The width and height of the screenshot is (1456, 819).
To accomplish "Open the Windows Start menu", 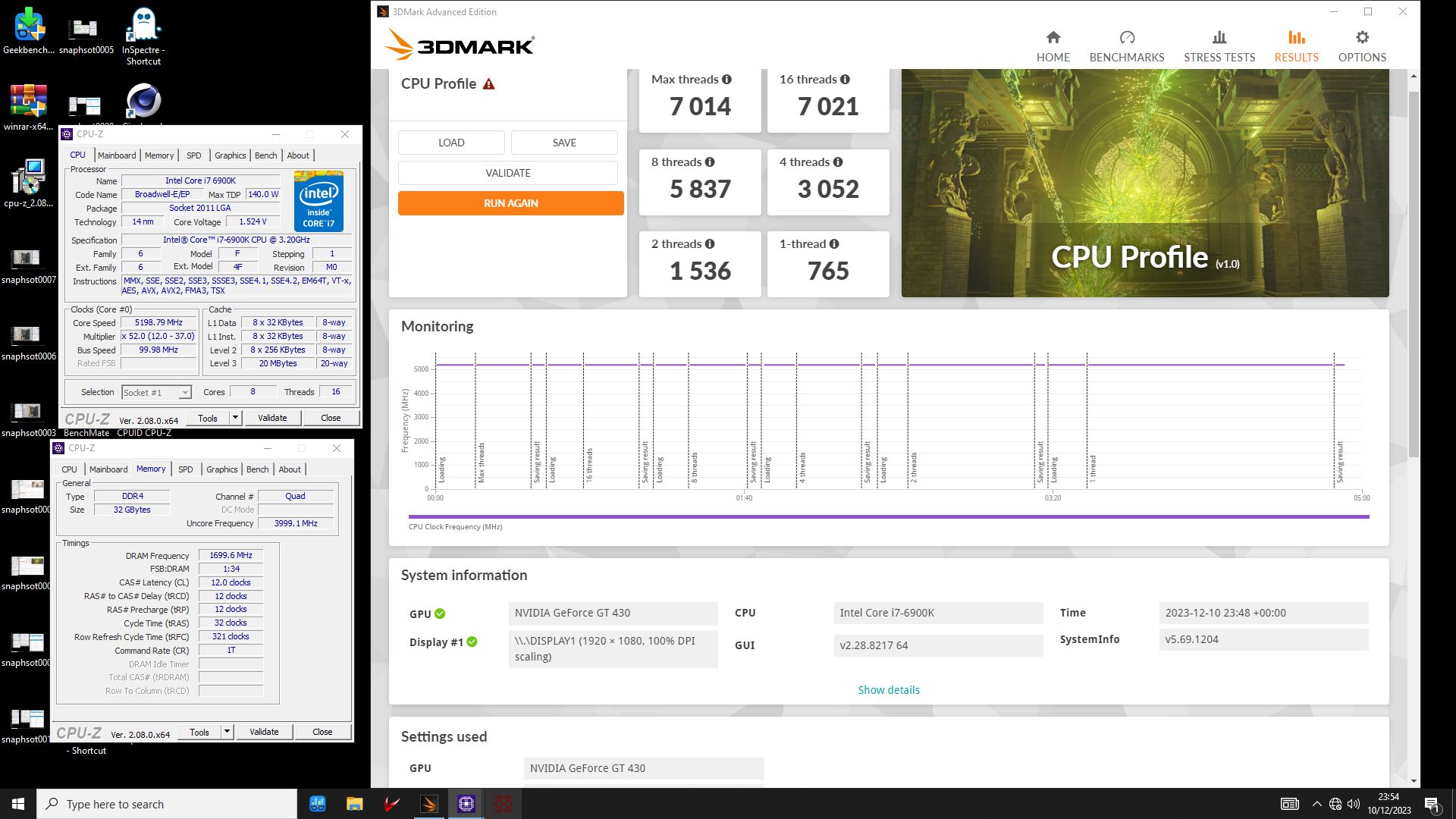I will tap(18, 804).
